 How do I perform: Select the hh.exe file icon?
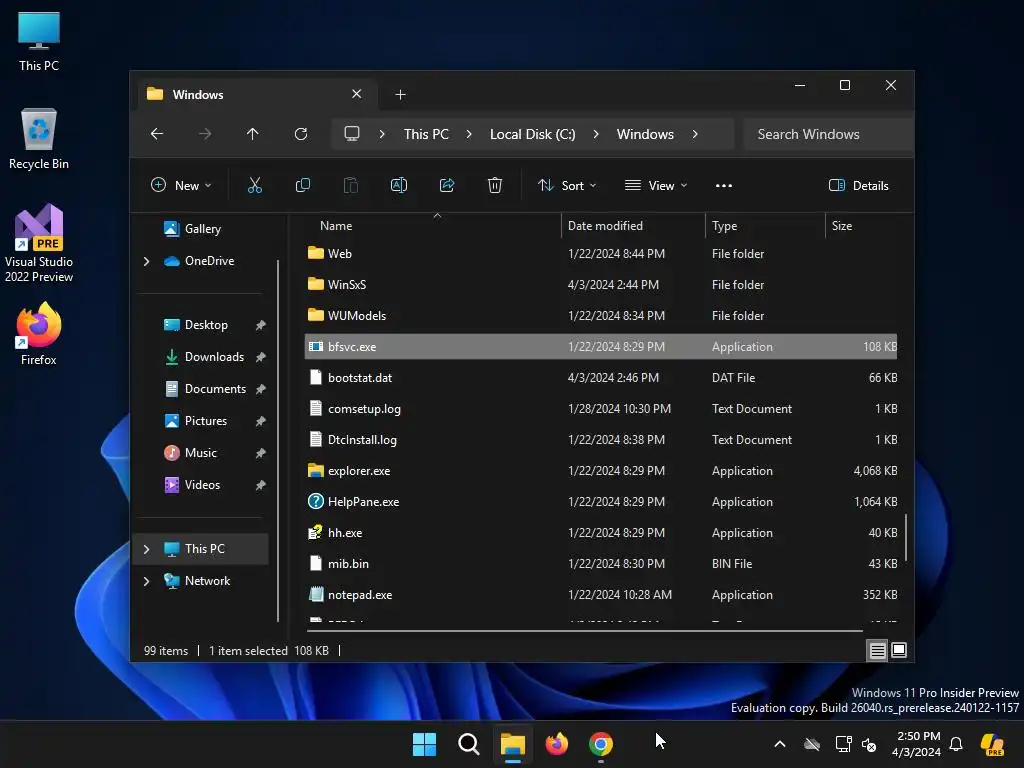316,532
